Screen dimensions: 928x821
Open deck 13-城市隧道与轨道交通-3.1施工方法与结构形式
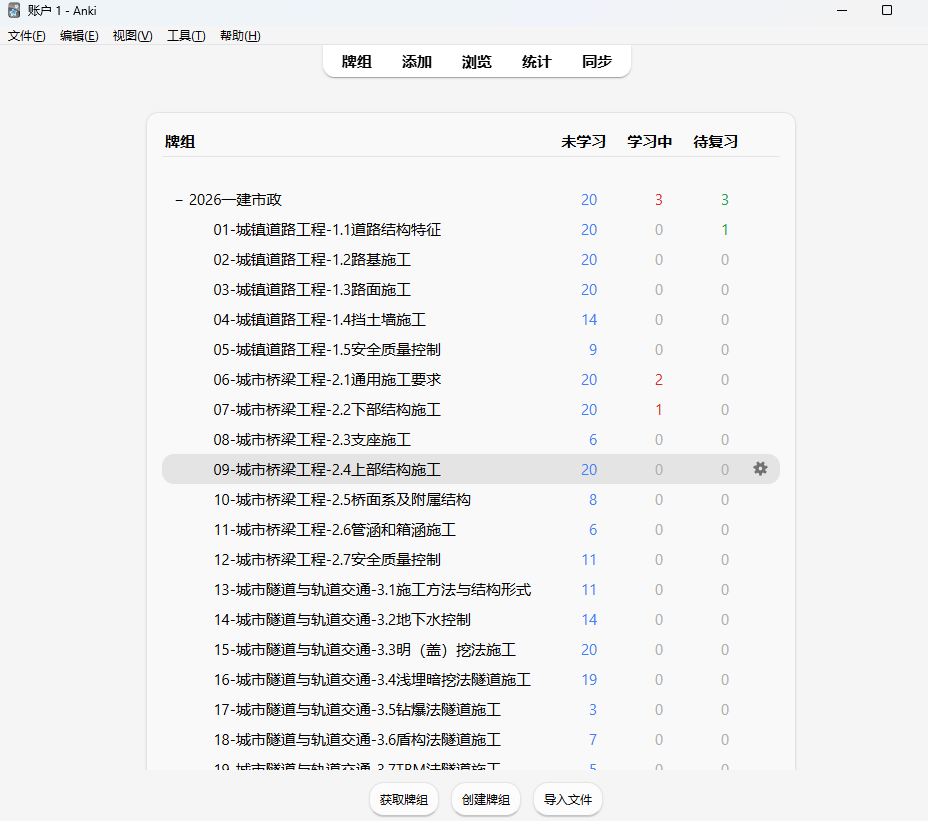(x=372, y=590)
